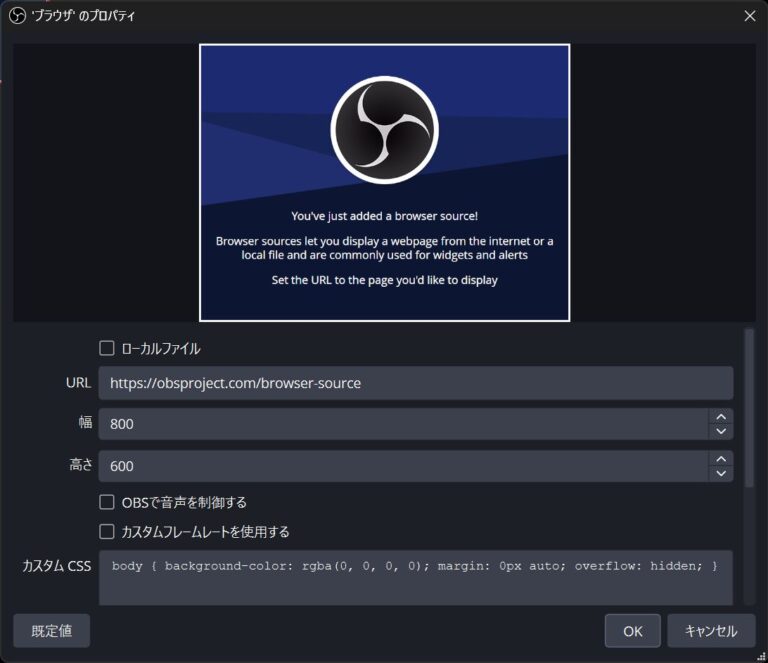Decrease the 幅 value with the down arrow
Viewport: 768px width, 663px height.
pos(720,431)
